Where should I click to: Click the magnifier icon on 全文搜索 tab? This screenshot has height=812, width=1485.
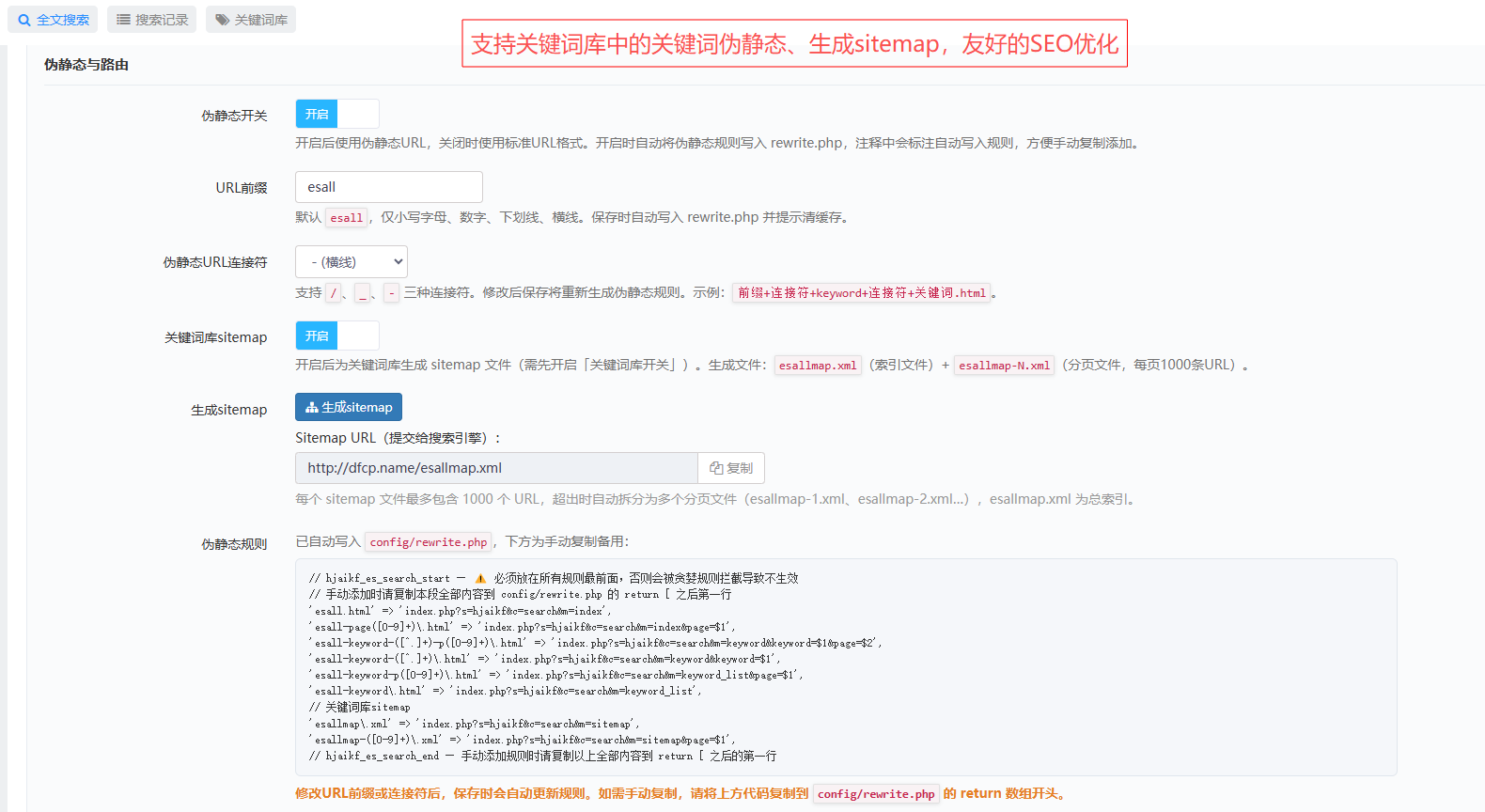coord(24,20)
